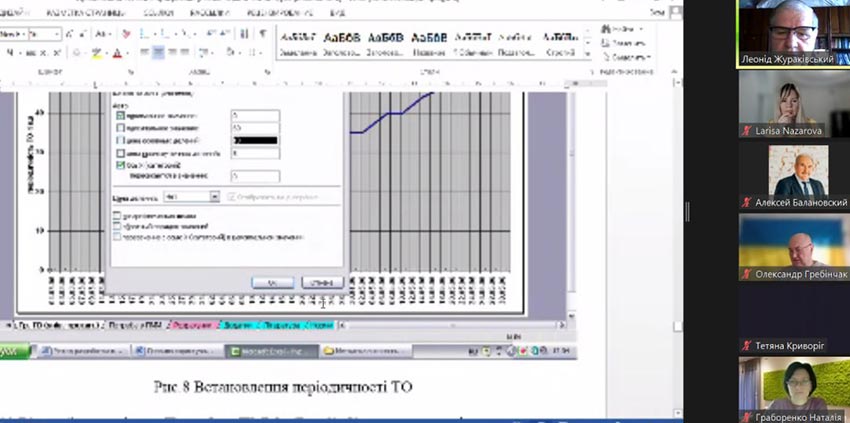850x423 pixels.
Task: Select Леонід Жураківський's video thumbnail
Action: [793, 32]
